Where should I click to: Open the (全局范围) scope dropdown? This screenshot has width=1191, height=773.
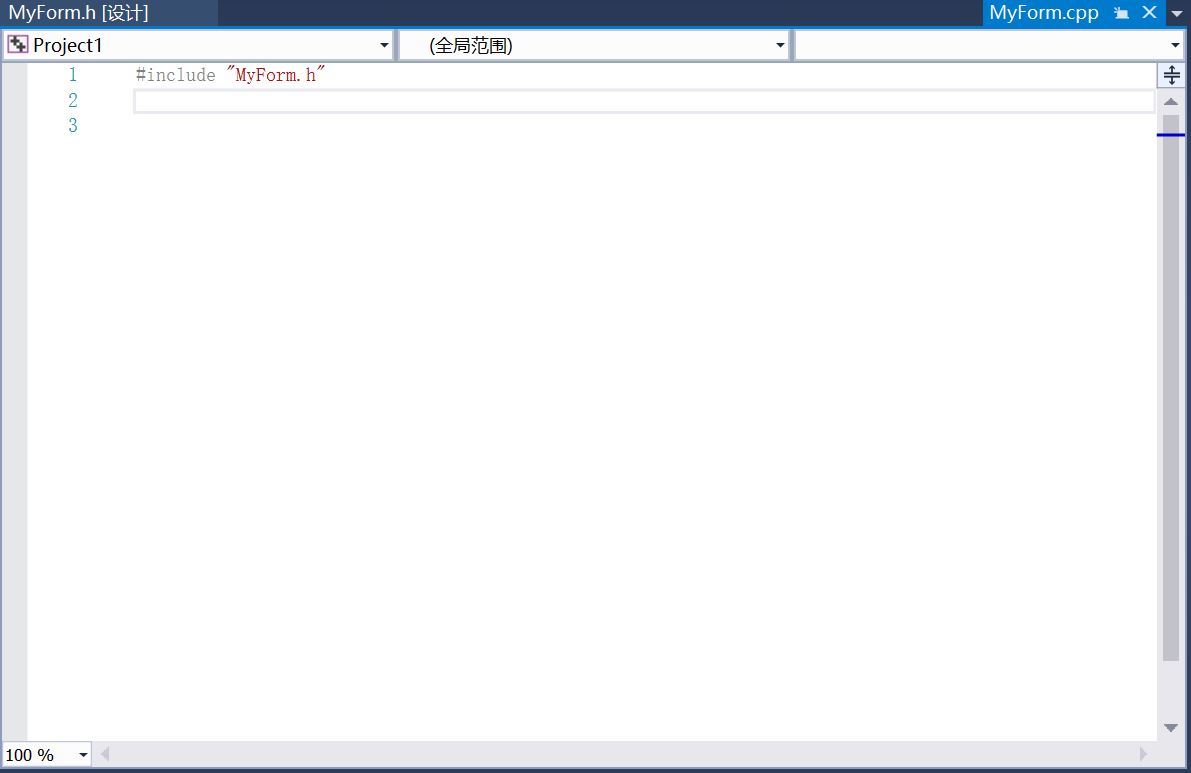pos(779,45)
